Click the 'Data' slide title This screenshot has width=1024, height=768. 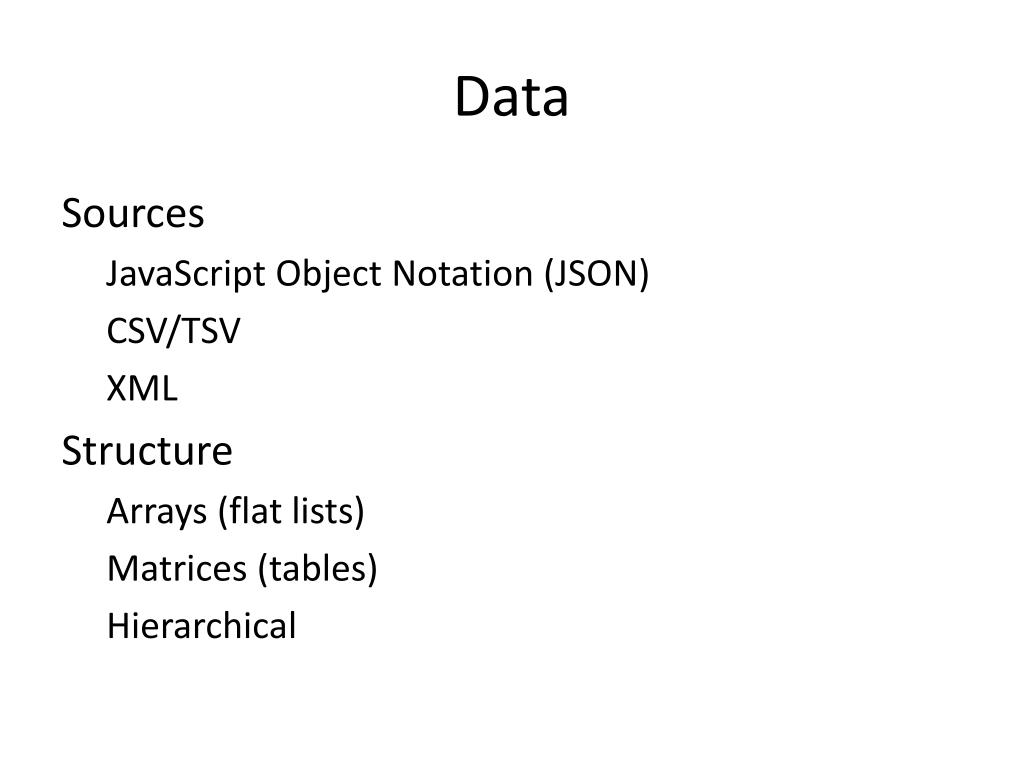pos(511,97)
